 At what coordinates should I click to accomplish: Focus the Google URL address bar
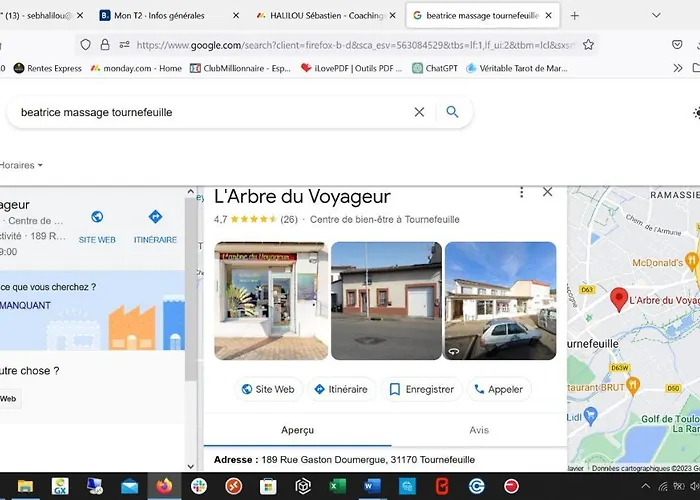tap(355, 45)
